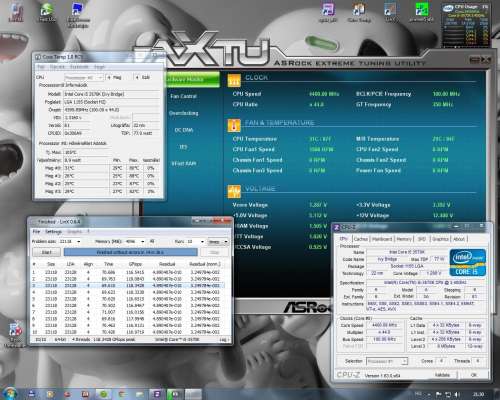The height and width of the screenshot is (400, 500).
Task: Switch to the SPD tab in CPU-Z
Action: point(422,239)
